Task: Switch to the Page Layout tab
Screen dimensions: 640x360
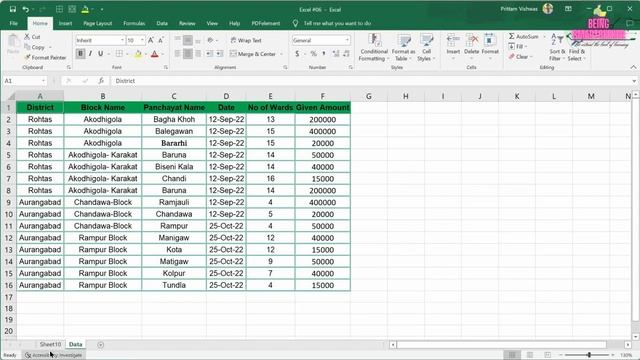Action: pos(98,23)
